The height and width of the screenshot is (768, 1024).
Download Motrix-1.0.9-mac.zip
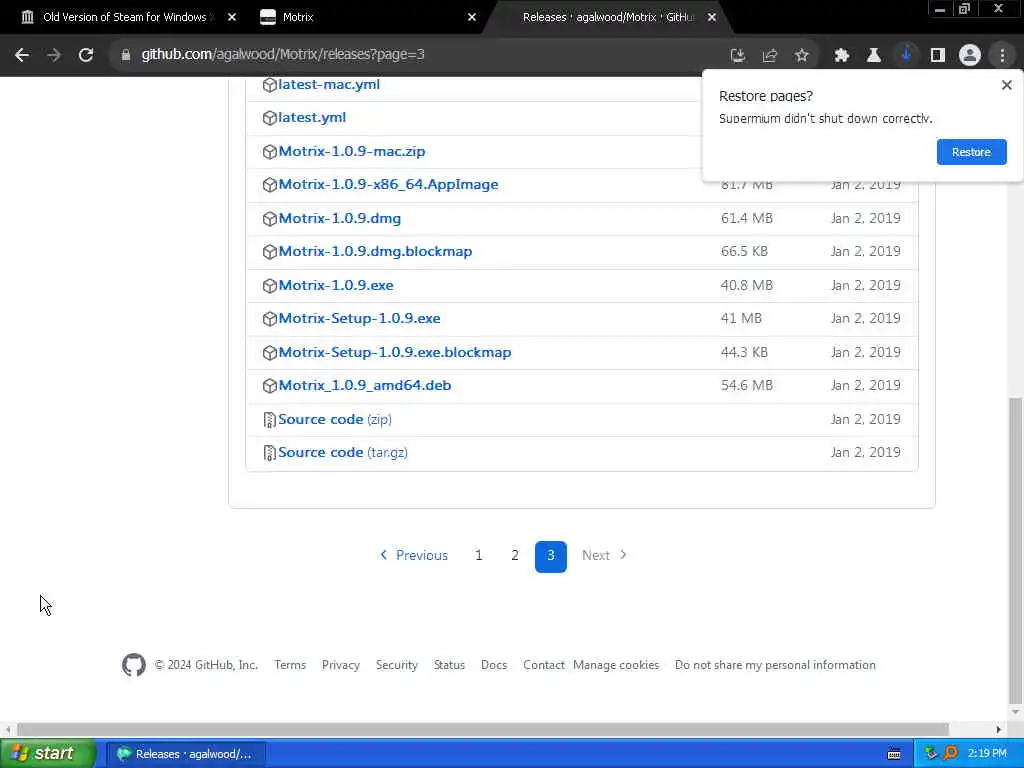[352, 152]
